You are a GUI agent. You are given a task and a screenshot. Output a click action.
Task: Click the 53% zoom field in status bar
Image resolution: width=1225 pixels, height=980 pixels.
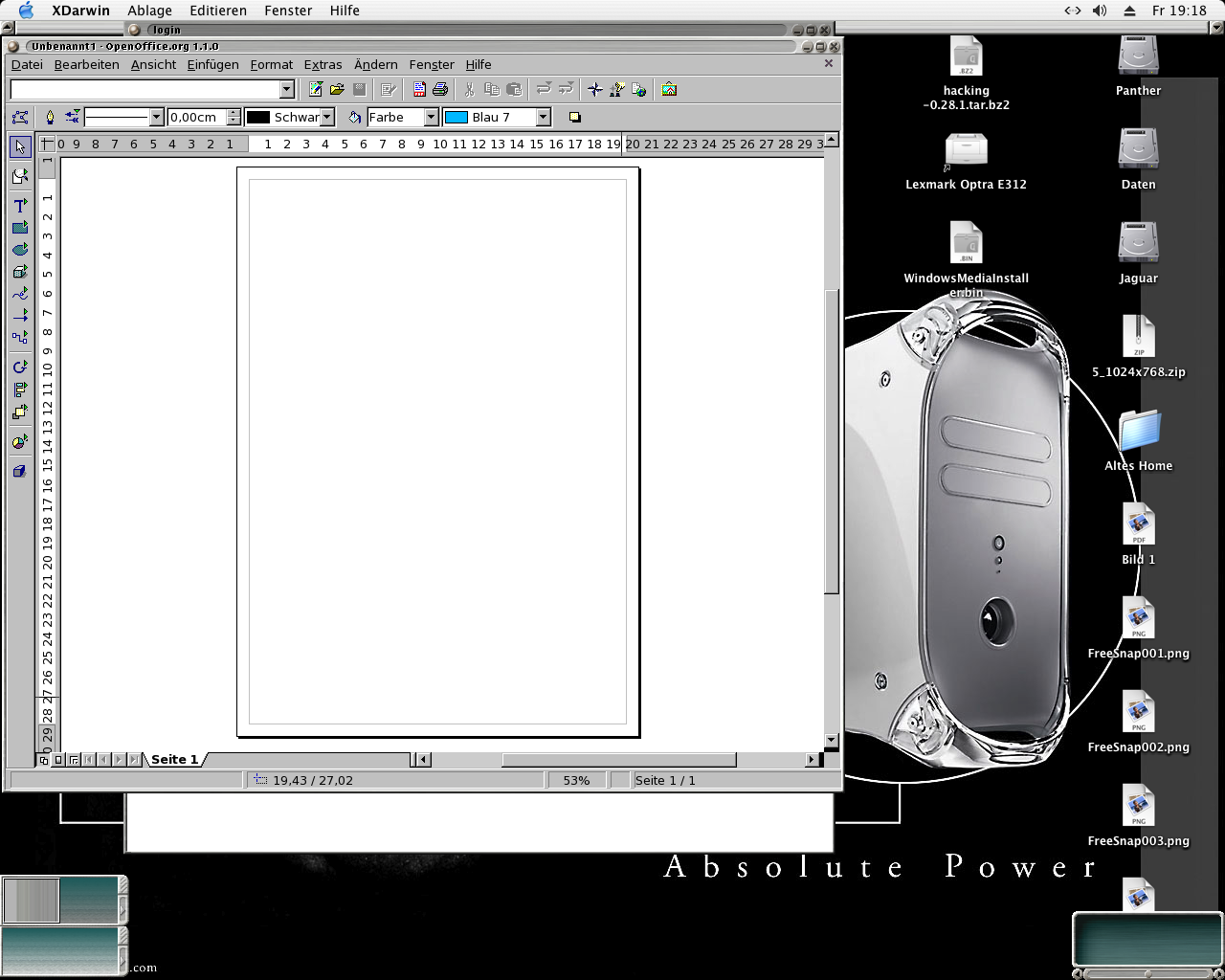[x=576, y=781]
